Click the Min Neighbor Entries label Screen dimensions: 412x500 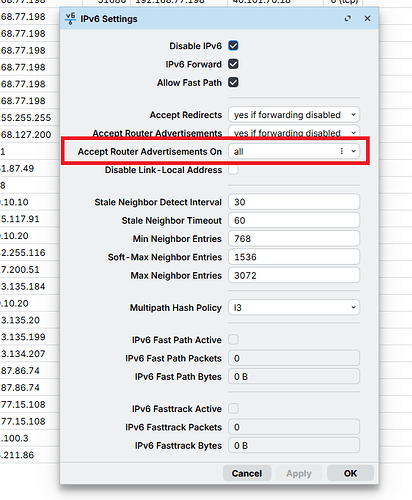click(x=177, y=239)
